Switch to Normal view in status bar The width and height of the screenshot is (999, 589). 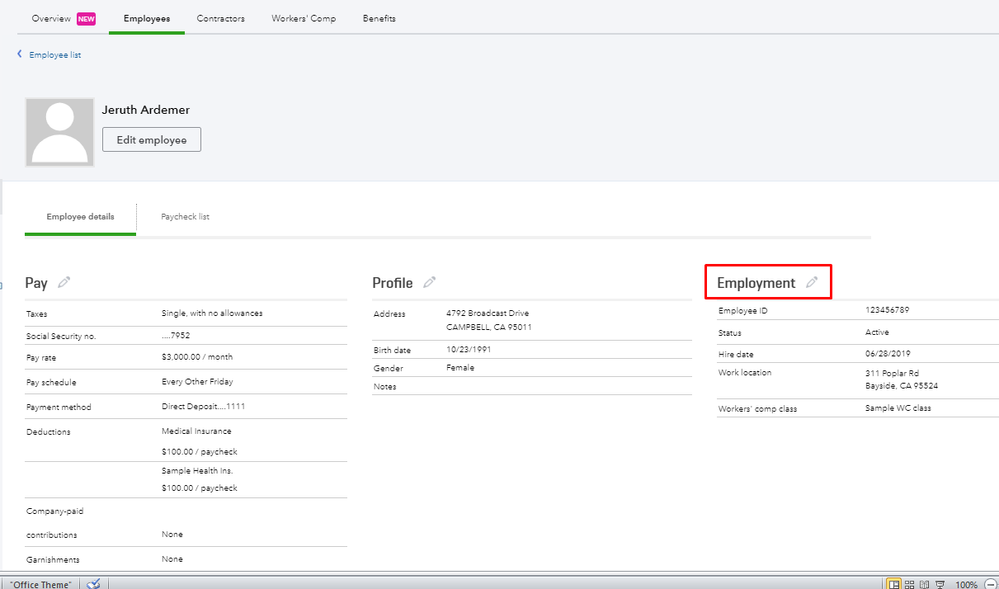click(x=894, y=584)
